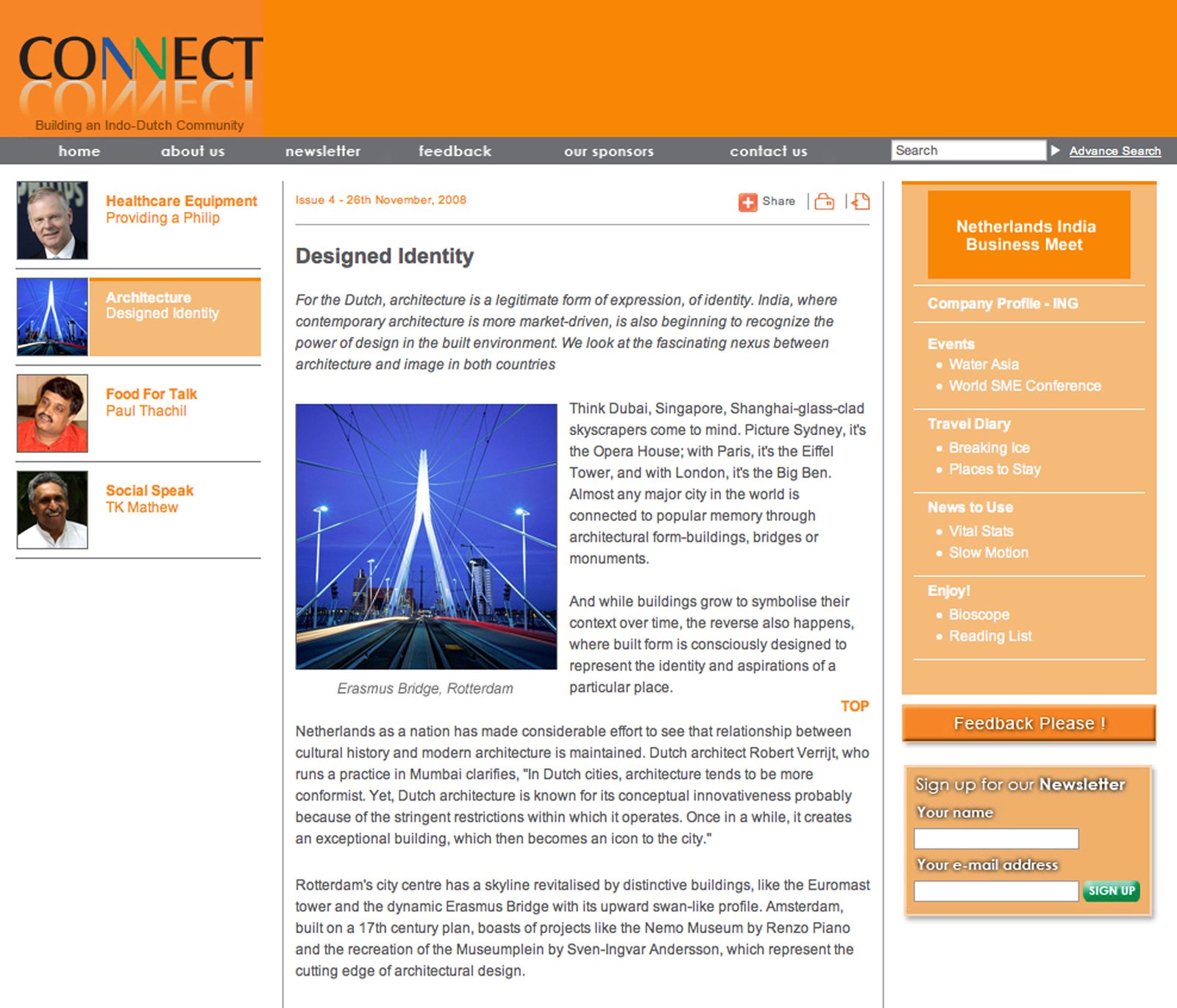Open the Advance Search link
Viewport: 1177px width, 1008px height.
[x=1115, y=151]
